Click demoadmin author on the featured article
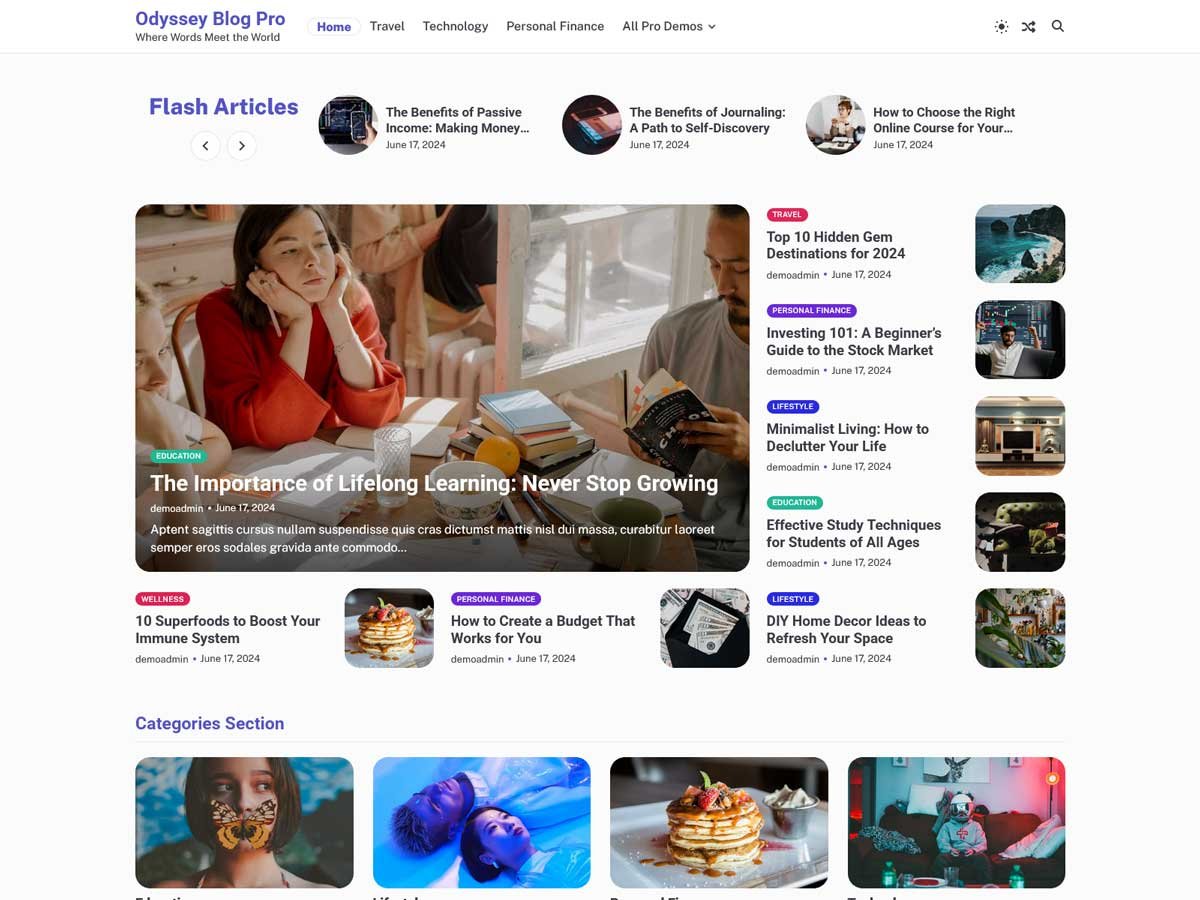This screenshot has width=1200, height=900. 177,509
